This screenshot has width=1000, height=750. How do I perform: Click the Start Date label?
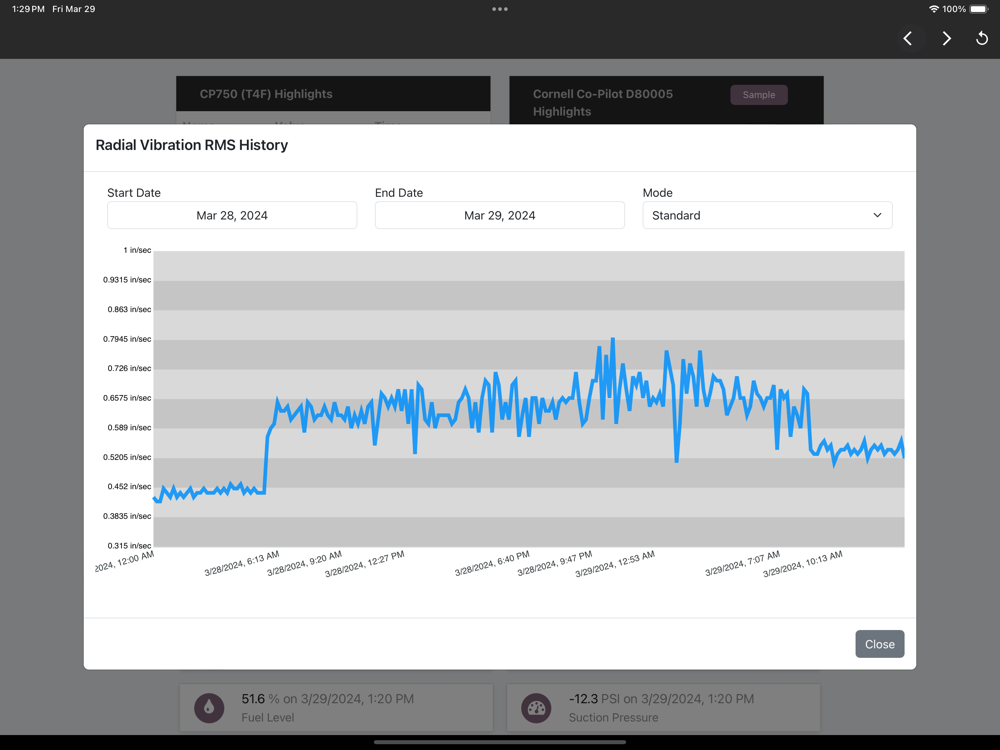point(134,193)
